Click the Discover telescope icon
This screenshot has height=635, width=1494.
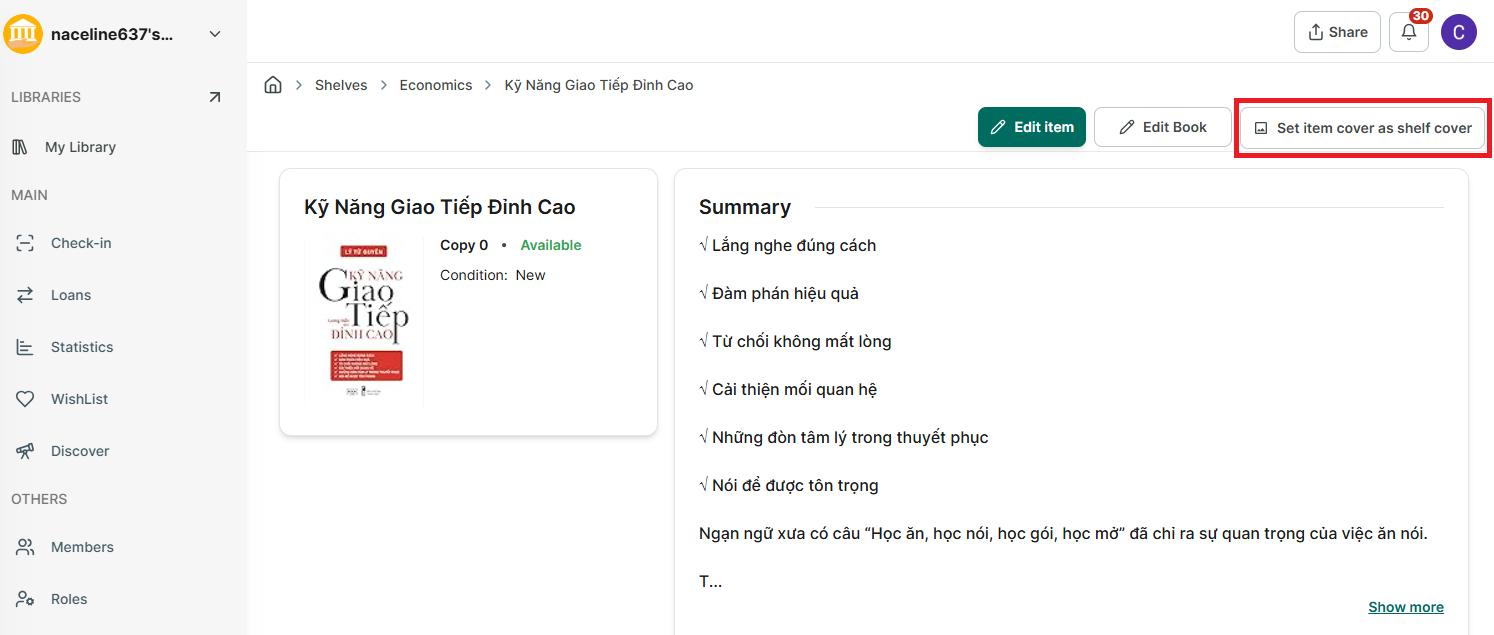[25, 451]
